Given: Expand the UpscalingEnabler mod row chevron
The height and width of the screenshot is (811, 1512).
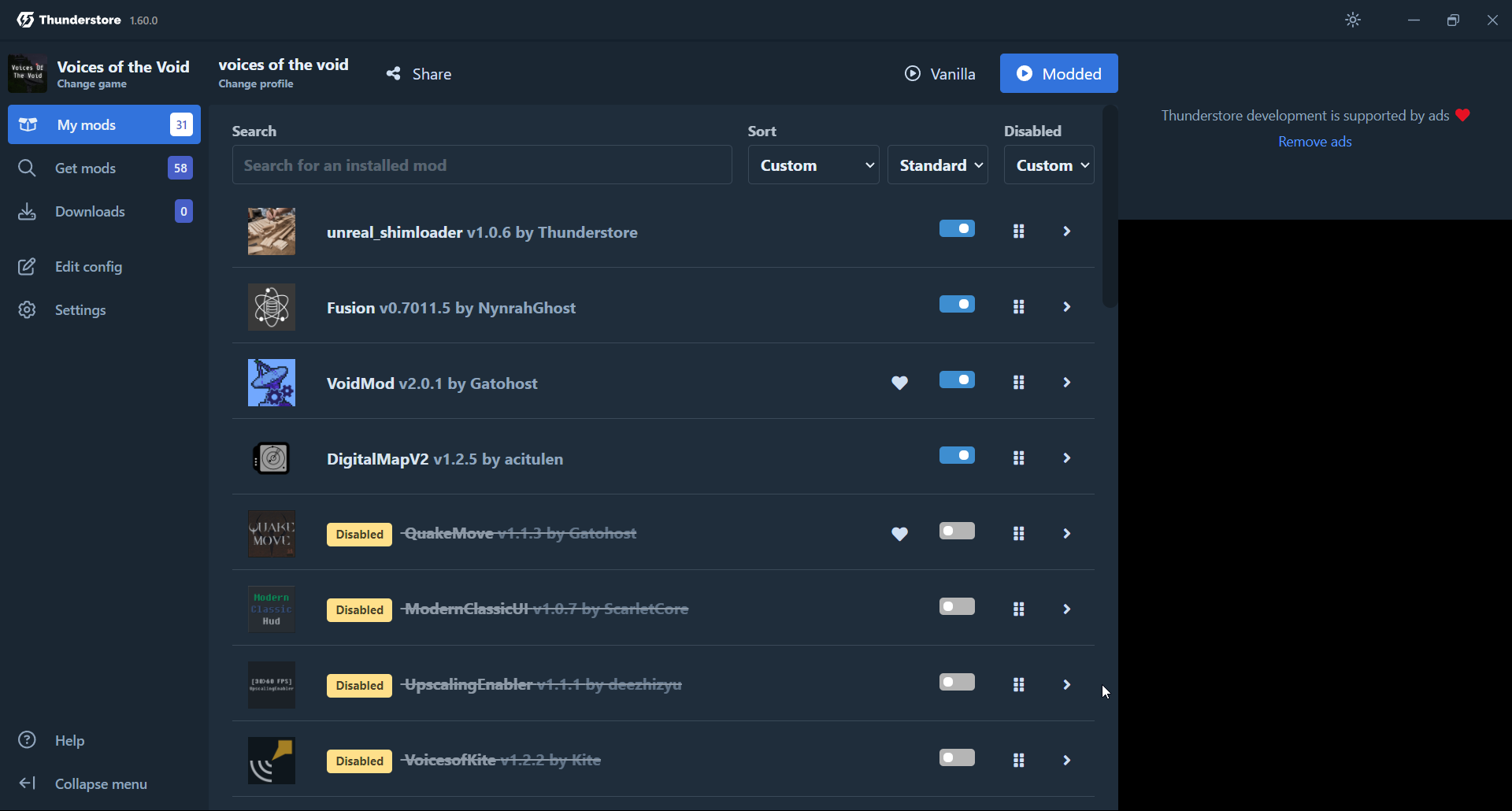Looking at the screenshot, I should 1067,685.
